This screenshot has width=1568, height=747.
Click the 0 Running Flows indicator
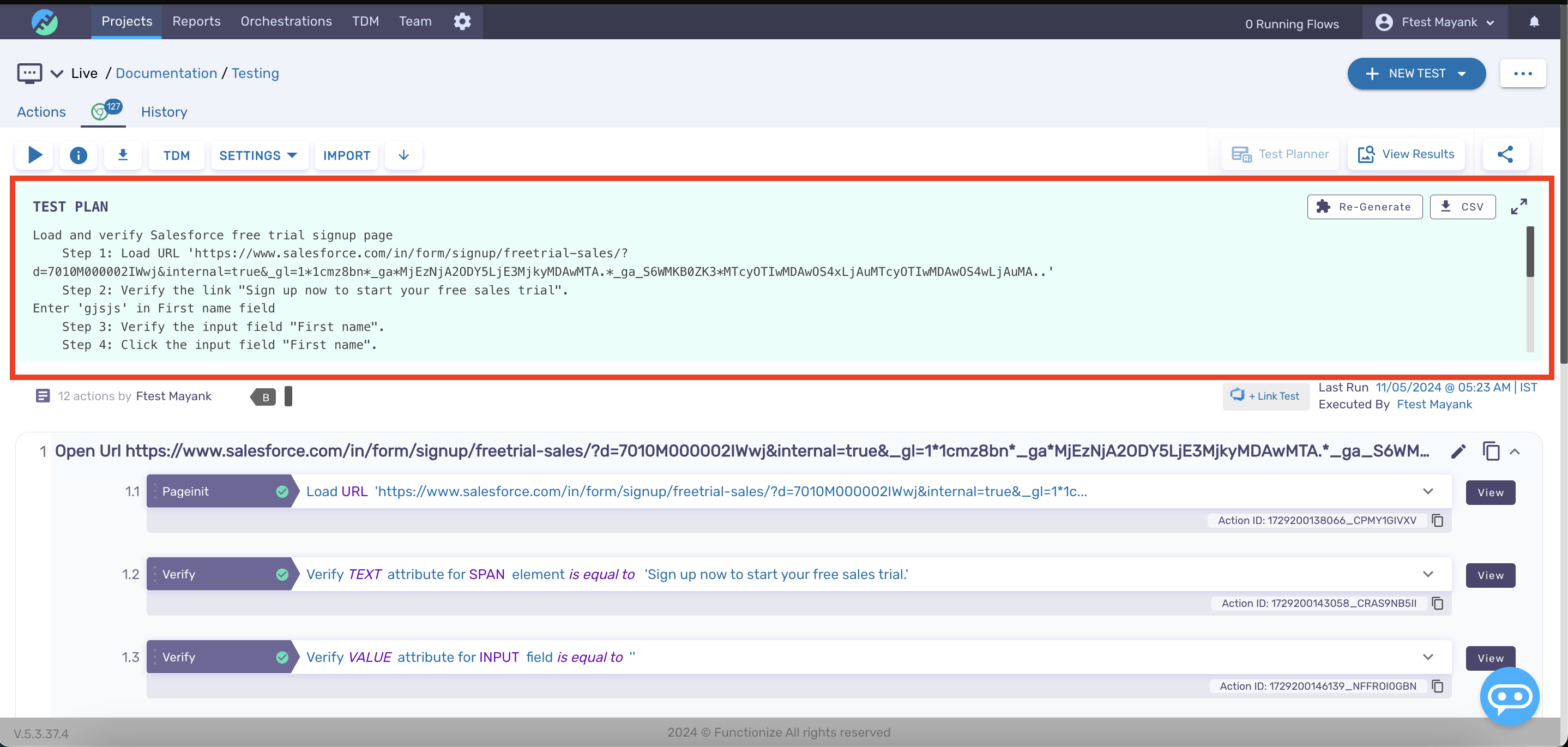pyautogui.click(x=1292, y=24)
